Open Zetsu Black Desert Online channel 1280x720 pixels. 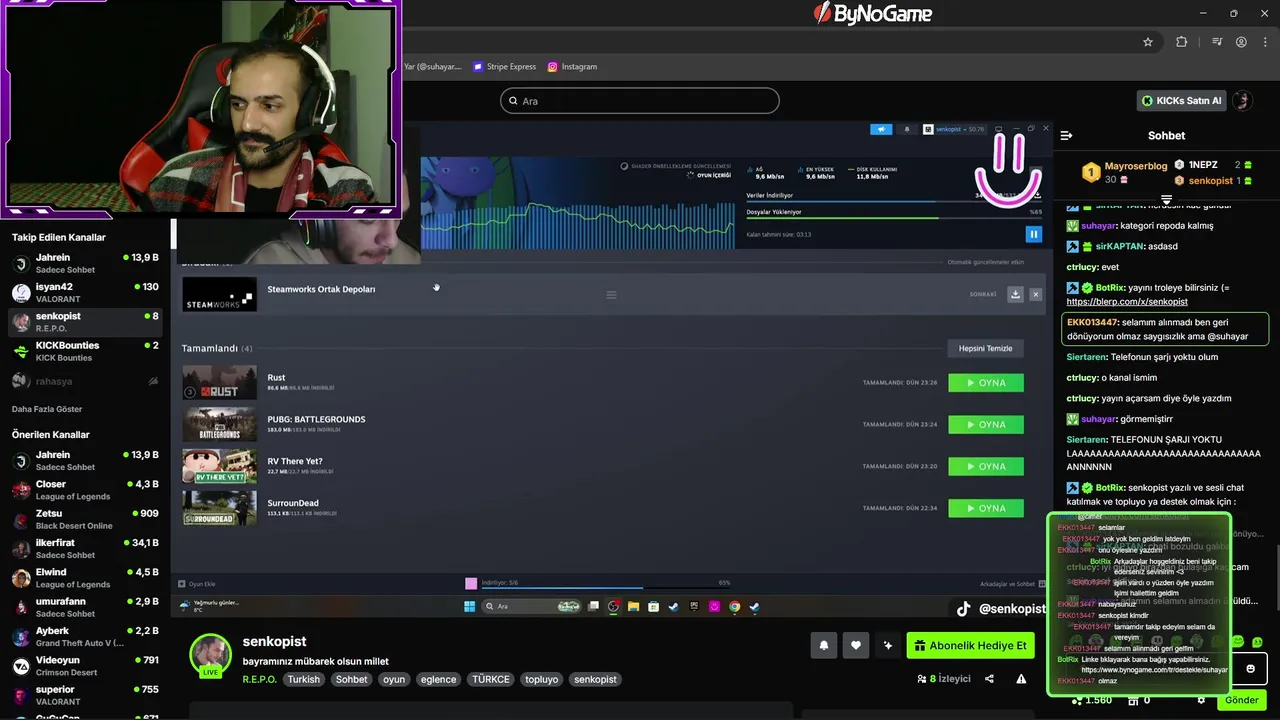[86, 519]
